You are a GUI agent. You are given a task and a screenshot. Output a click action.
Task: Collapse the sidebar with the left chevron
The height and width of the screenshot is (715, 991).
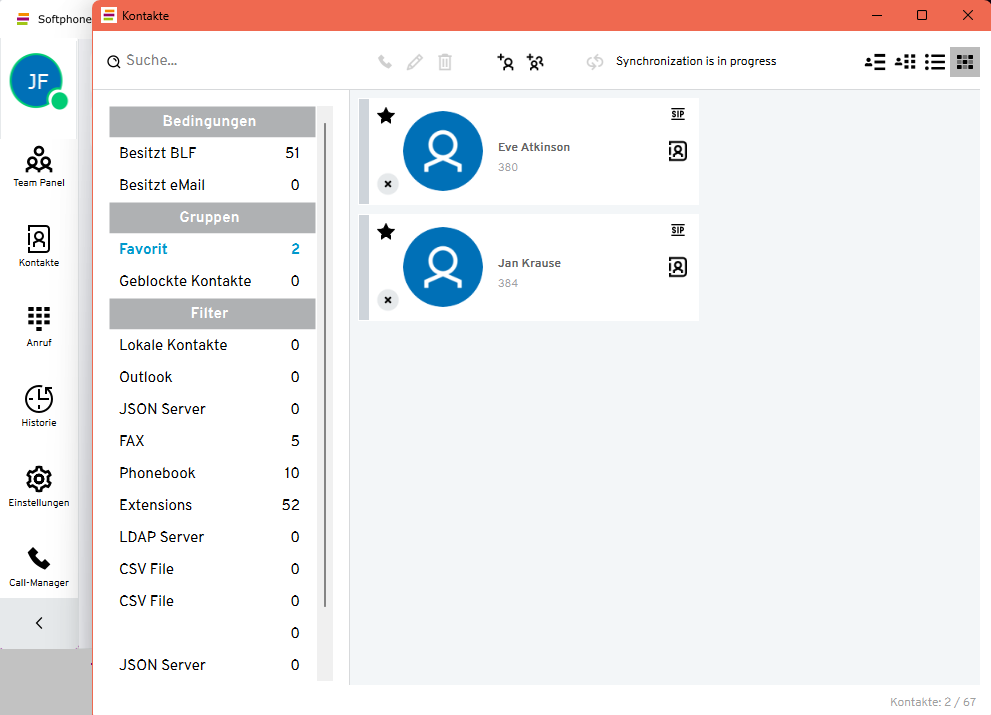point(39,623)
